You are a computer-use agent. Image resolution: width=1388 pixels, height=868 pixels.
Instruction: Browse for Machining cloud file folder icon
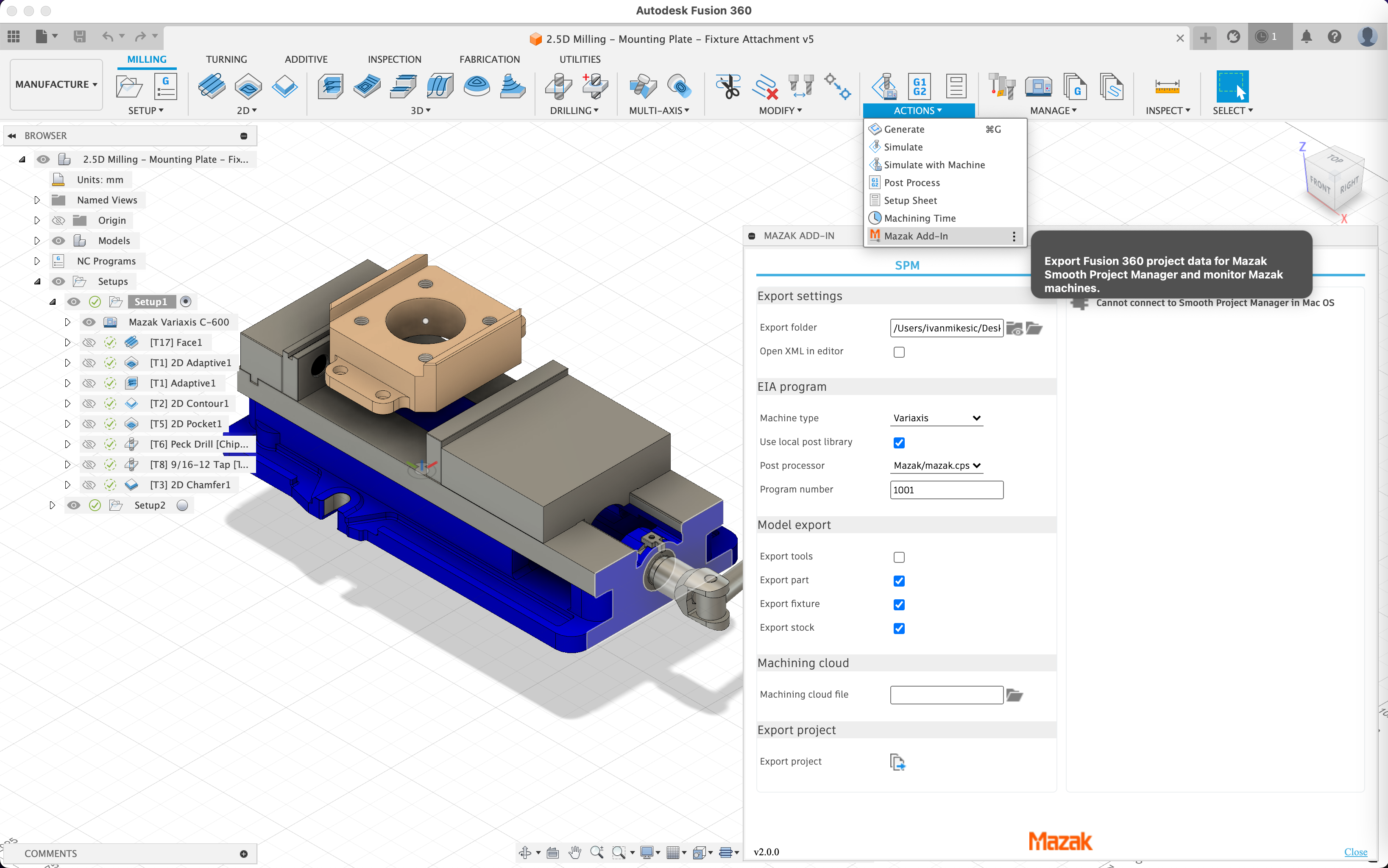1015,695
